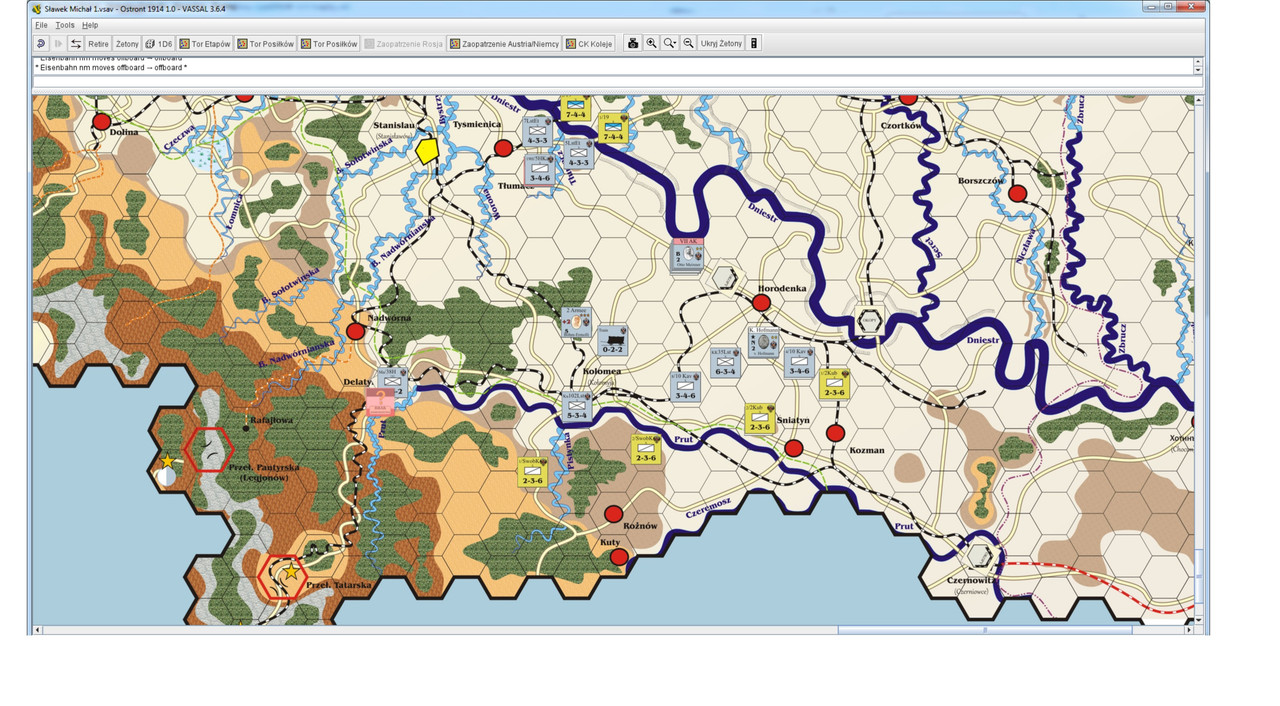The height and width of the screenshot is (706, 1280).
Task: Select the red-bordered 3-4-6 counter near Tlumacz
Action: 540,169
